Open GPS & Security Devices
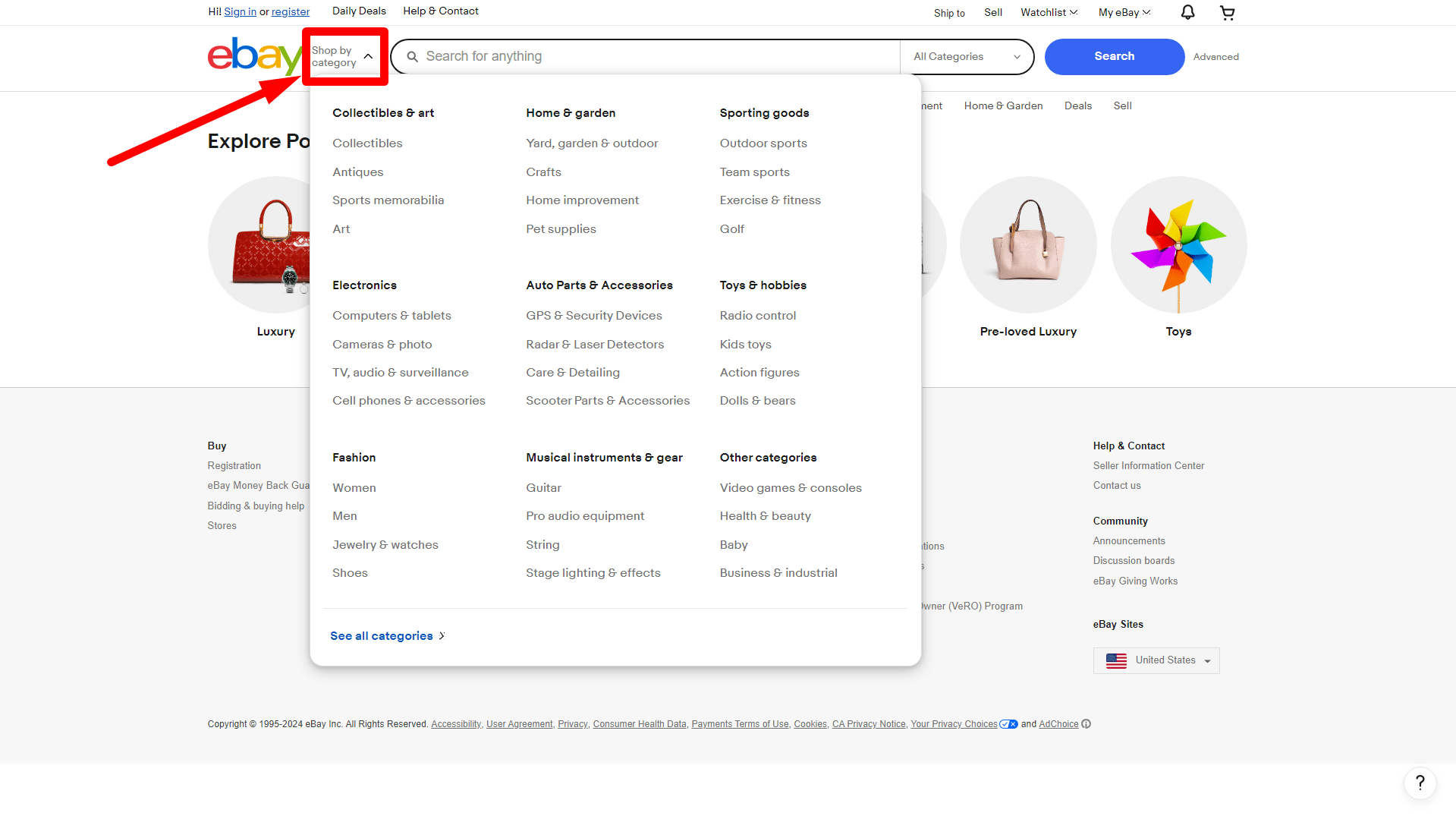The image size is (1456, 819). coord(593,316)
